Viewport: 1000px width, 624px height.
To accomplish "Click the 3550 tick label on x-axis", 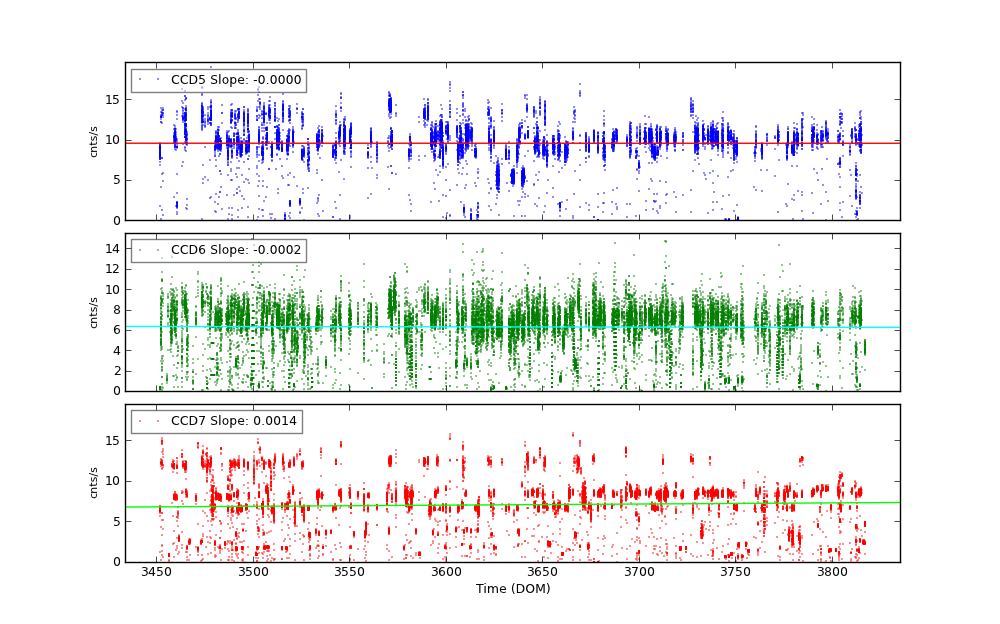I will (350, 572).
